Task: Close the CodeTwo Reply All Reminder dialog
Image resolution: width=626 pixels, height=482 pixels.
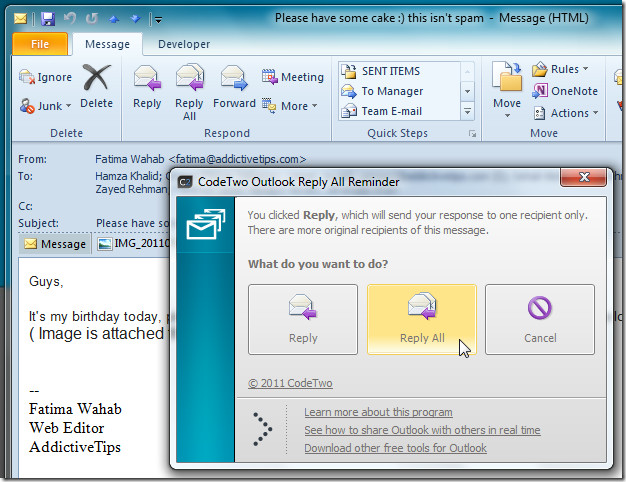Action: (x=584, y=177)
